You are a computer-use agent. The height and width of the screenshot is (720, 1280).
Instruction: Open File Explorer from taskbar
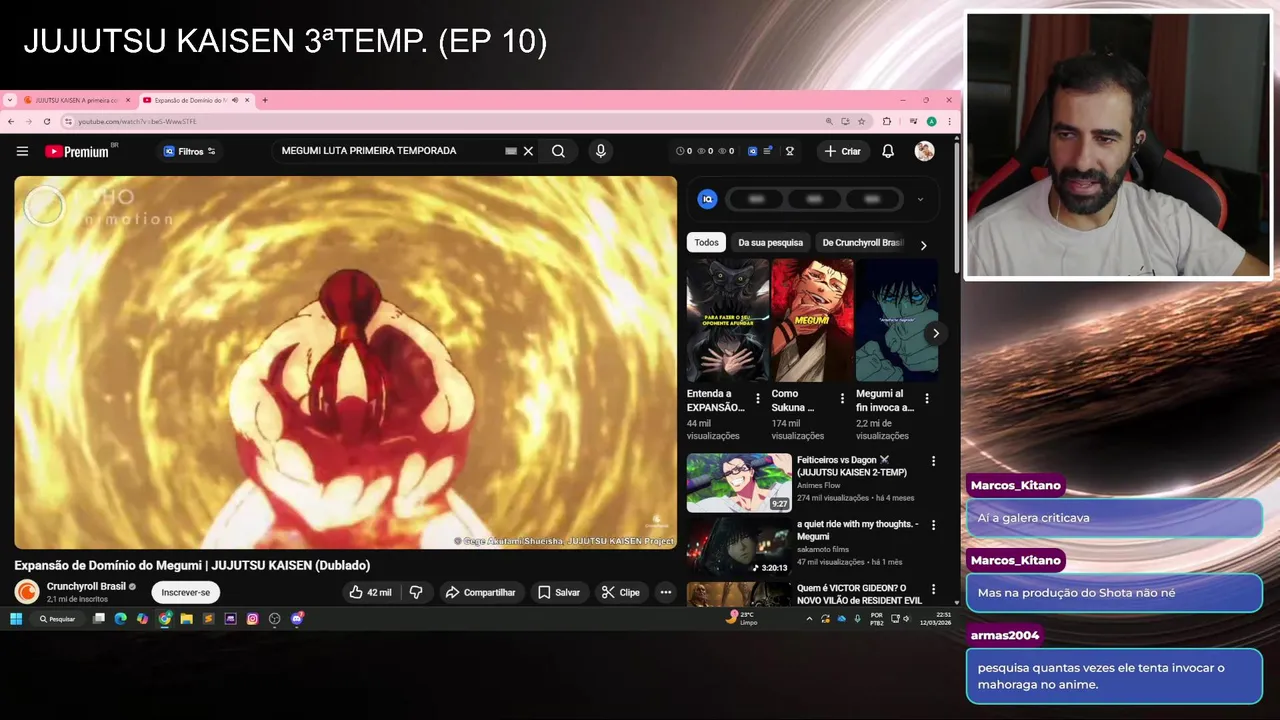pyautogui.click(x=186, y=619)
